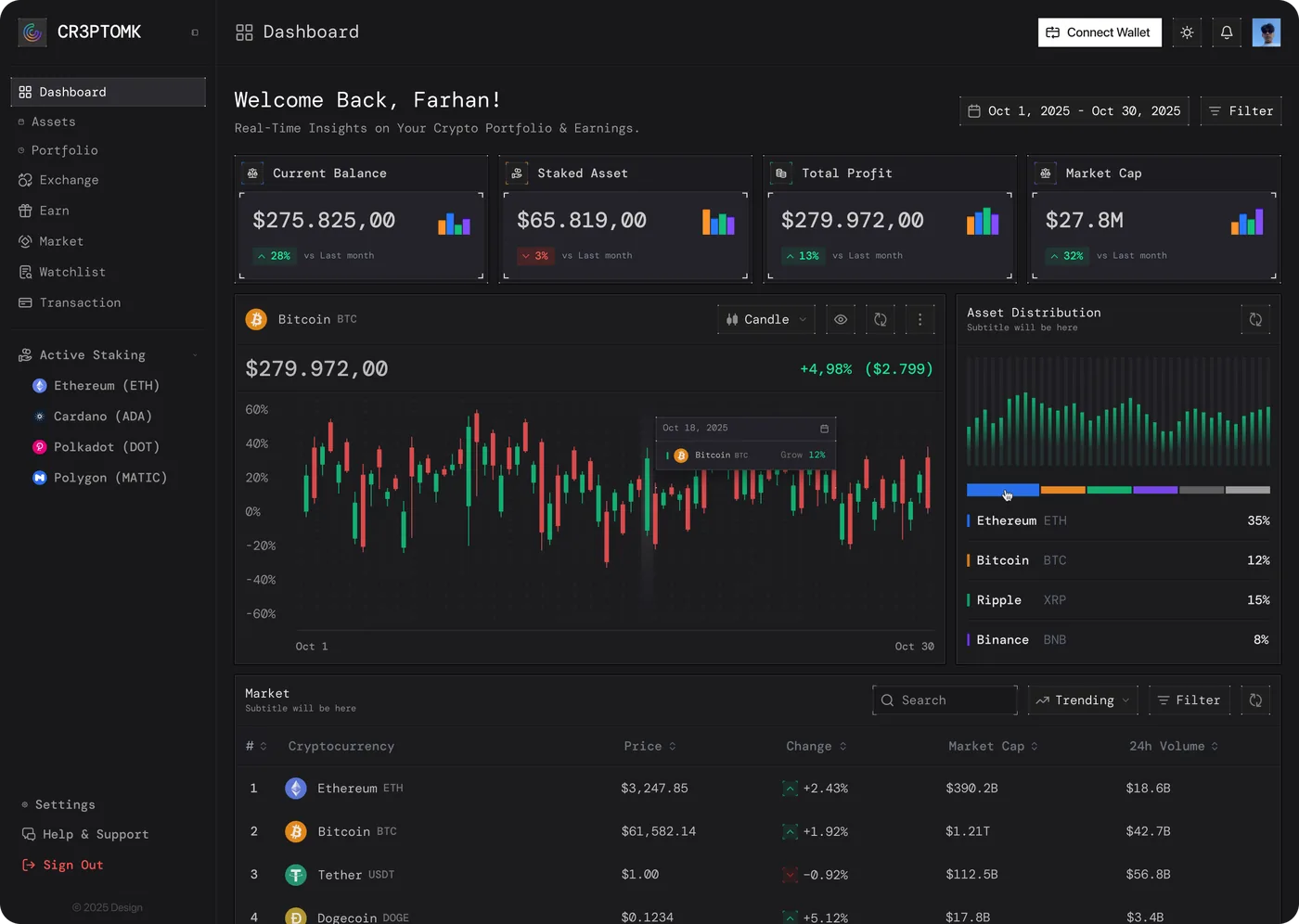Open the Candle chart type dropdown
This screenshot has width=1299, height=924.
pos(766,319)
